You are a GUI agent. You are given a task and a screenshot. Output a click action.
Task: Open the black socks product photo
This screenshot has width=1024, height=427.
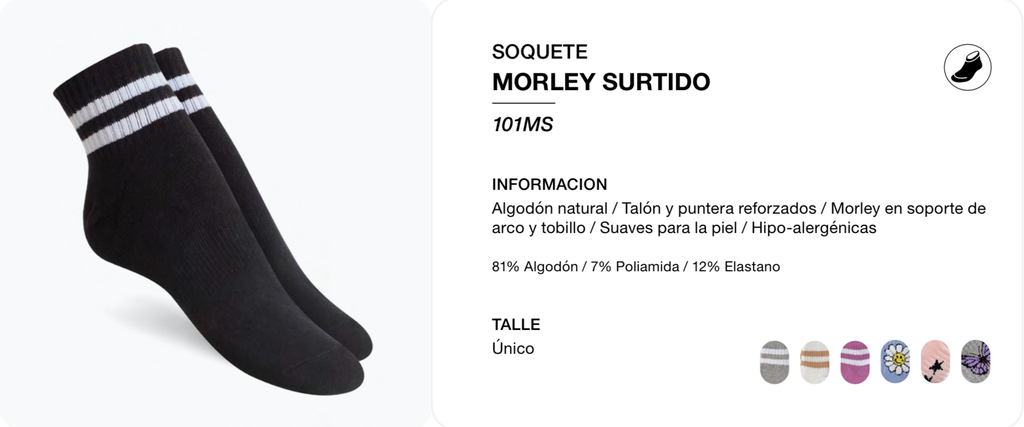(213, 219)
